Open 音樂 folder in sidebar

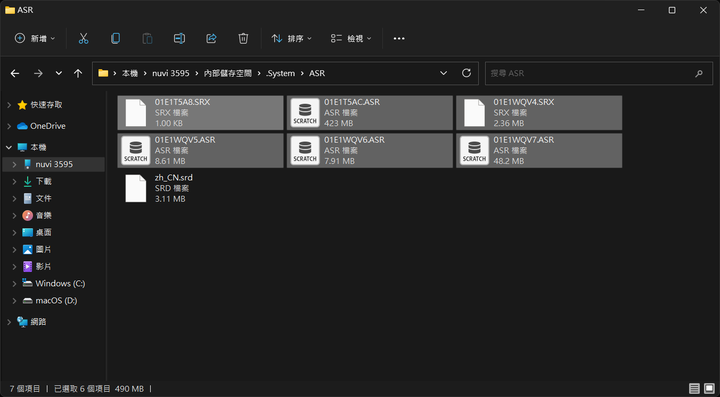44,215
